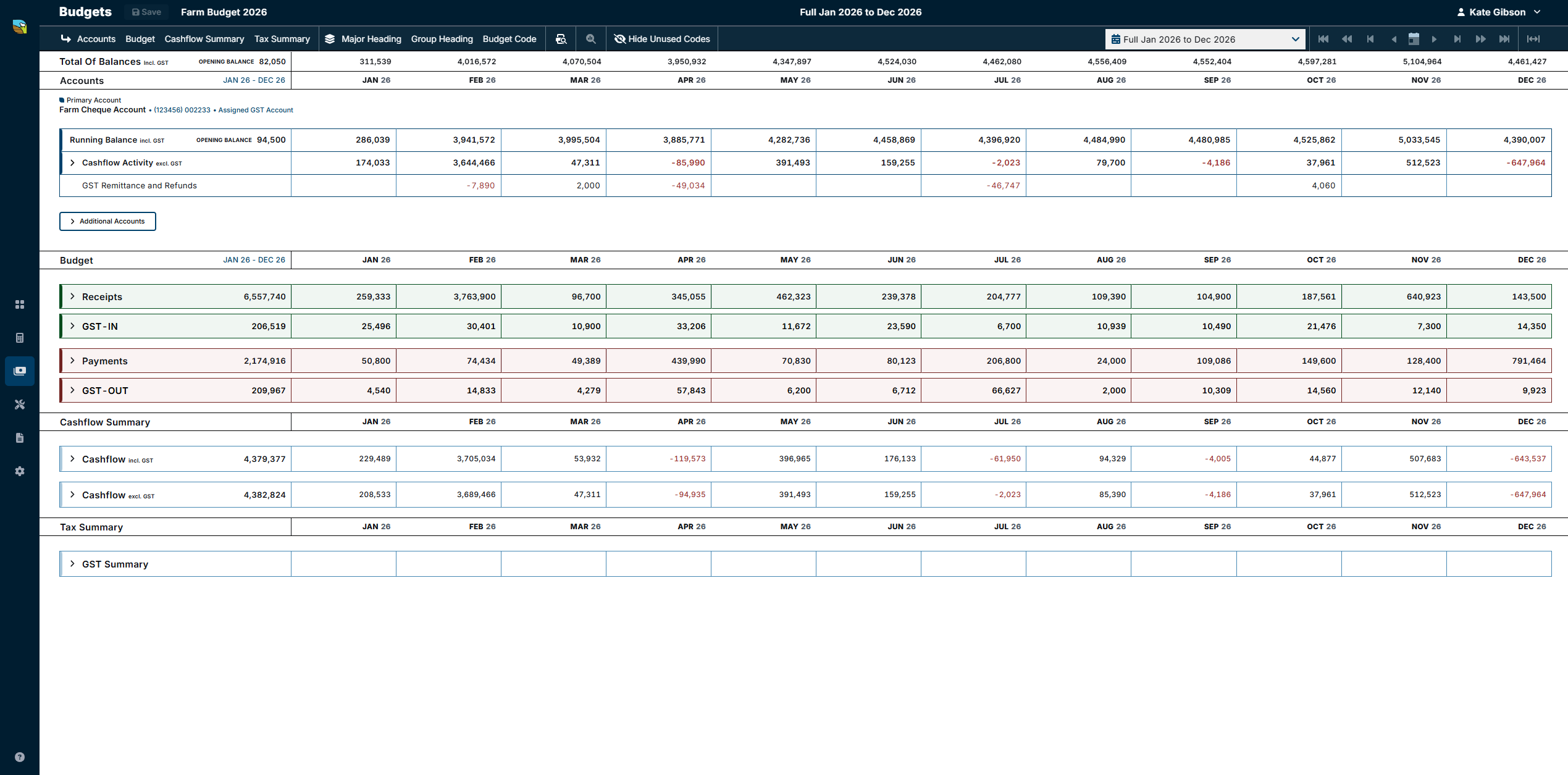Screen dimensions: 1568x775
Task: Toggle Hide Unused Codes
Action: (x=662, y=39)
